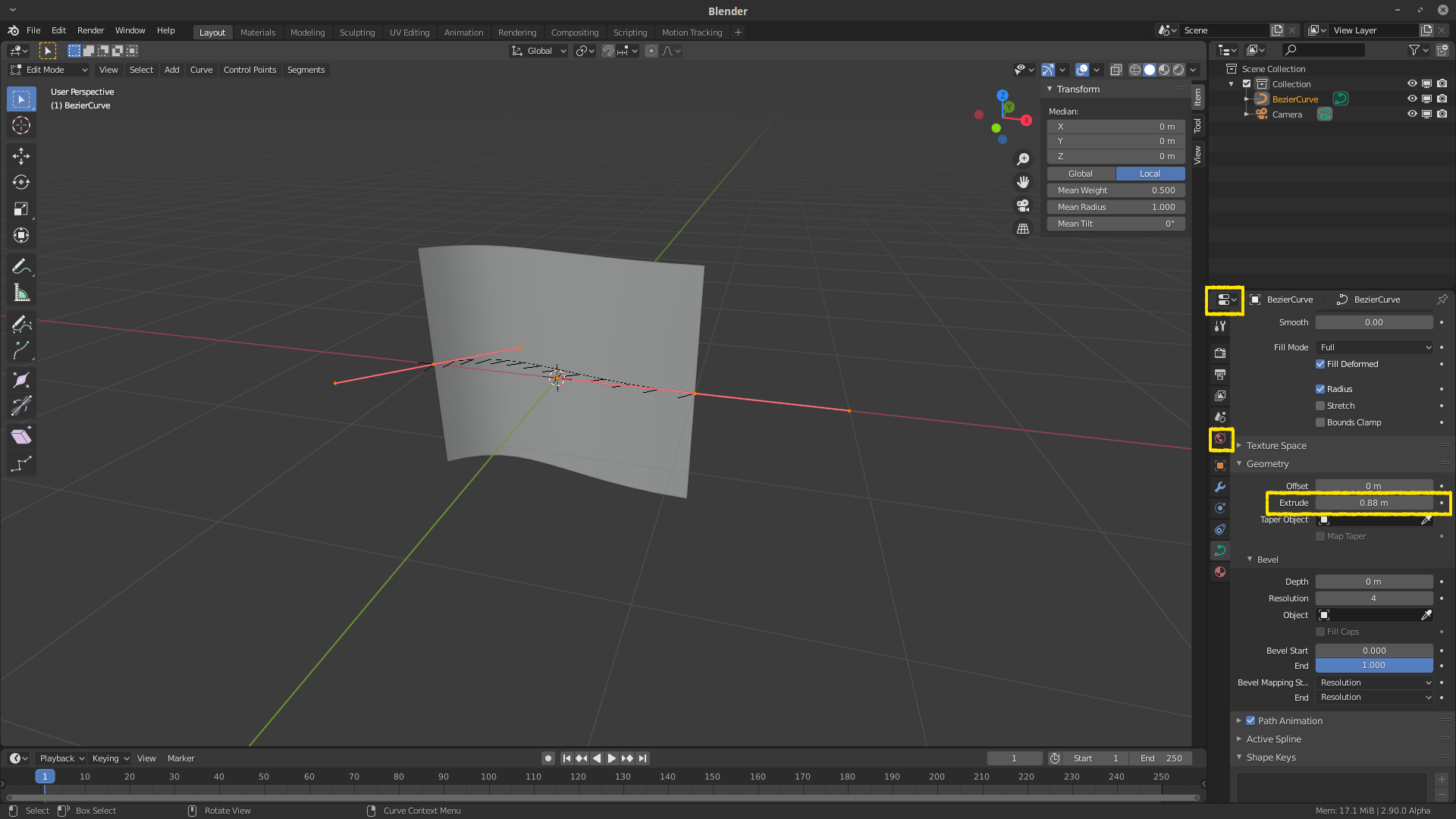Play the animation forward
The image size is (1456, 819).
612,758
